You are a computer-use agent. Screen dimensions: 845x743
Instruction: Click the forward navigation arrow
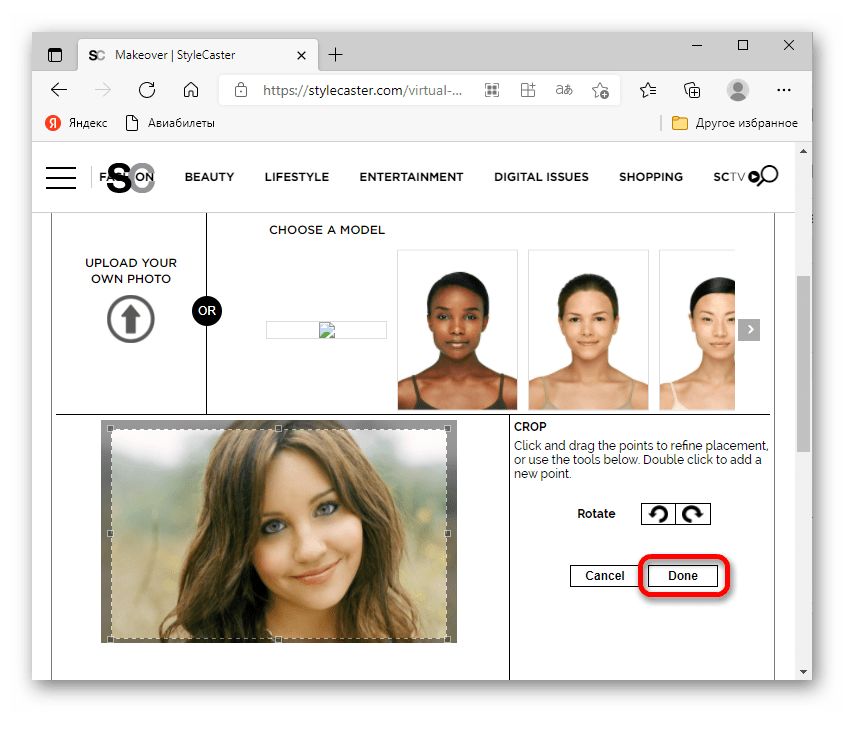pos(102,90)
